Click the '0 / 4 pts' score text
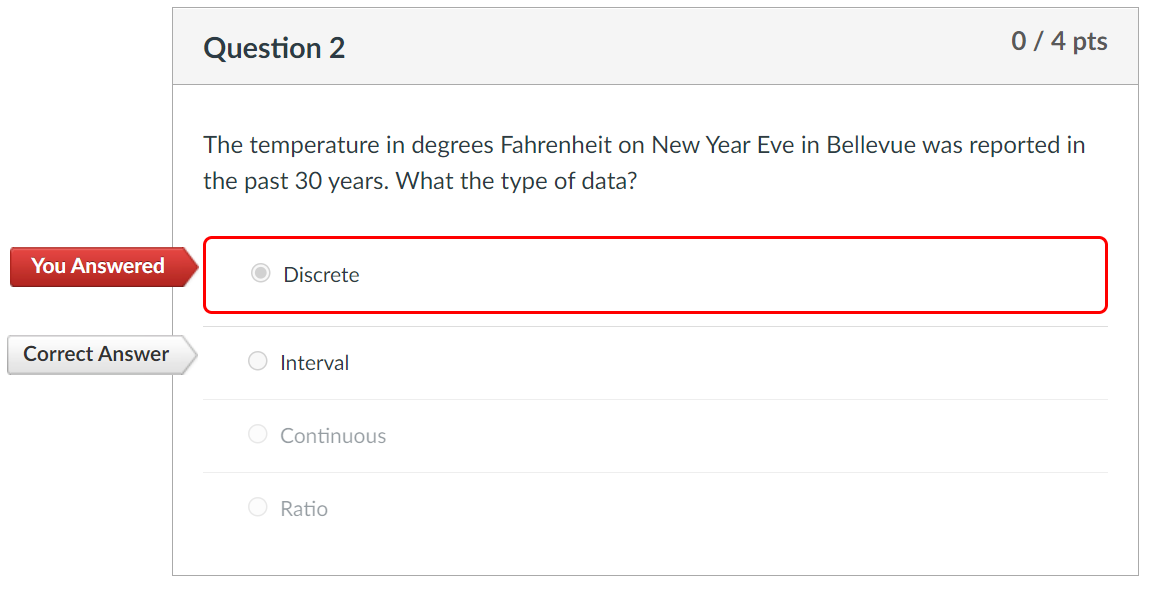The image size is (1154, 590). click(x=1060, y=41)
